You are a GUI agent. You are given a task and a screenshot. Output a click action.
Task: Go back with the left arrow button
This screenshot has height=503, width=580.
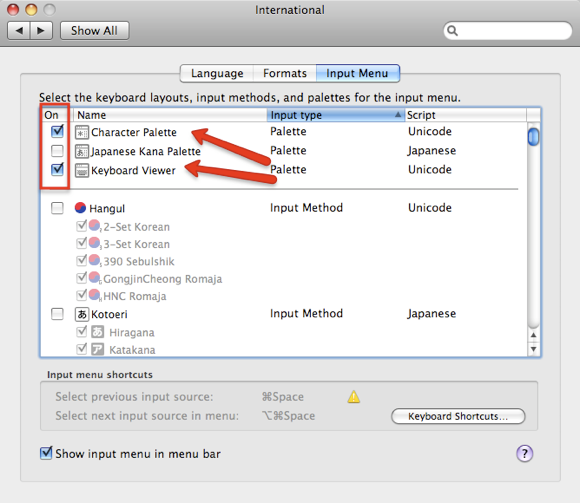pos(19,30)
